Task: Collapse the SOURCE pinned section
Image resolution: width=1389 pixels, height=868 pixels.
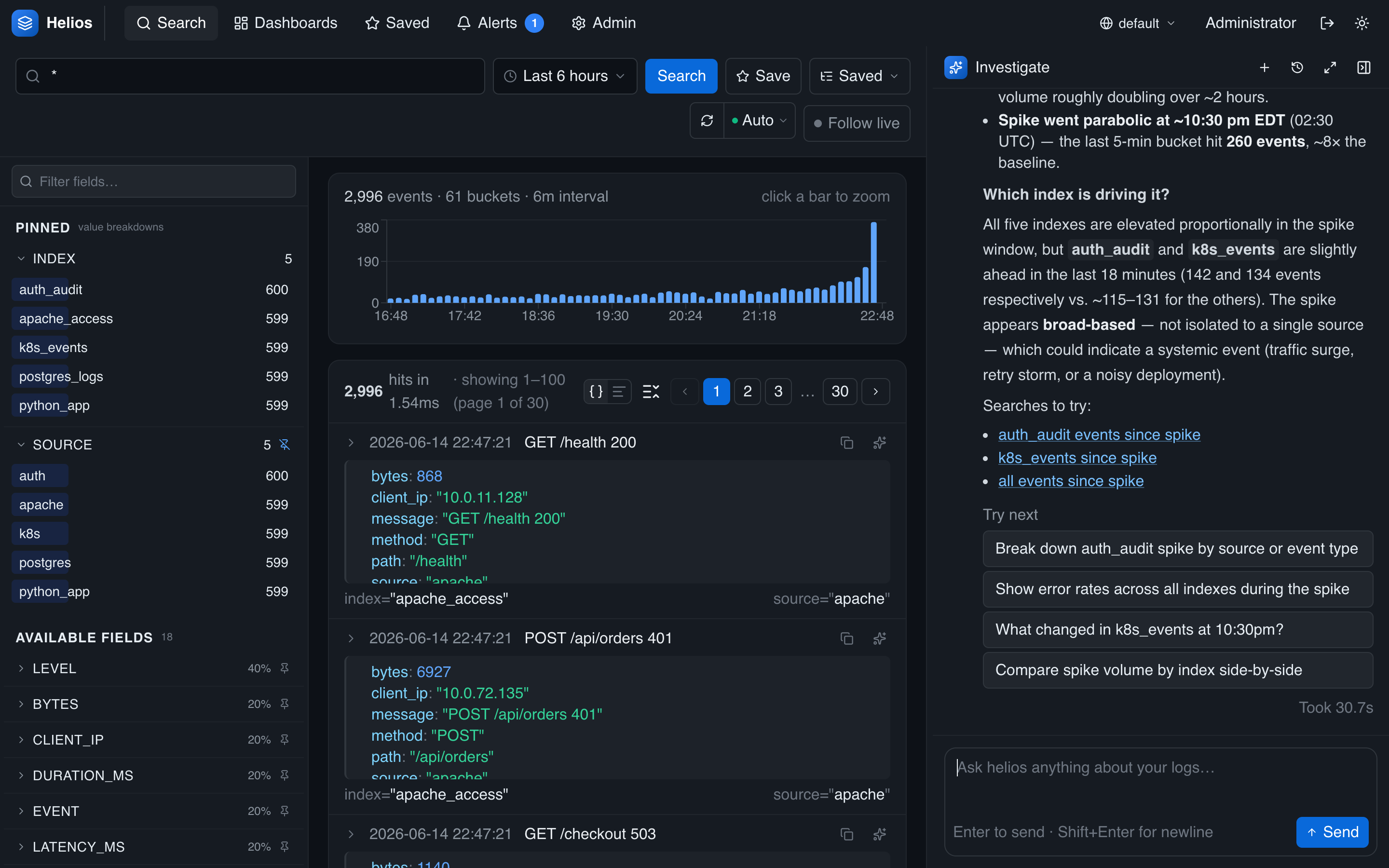Action: [x=21, y=445]
